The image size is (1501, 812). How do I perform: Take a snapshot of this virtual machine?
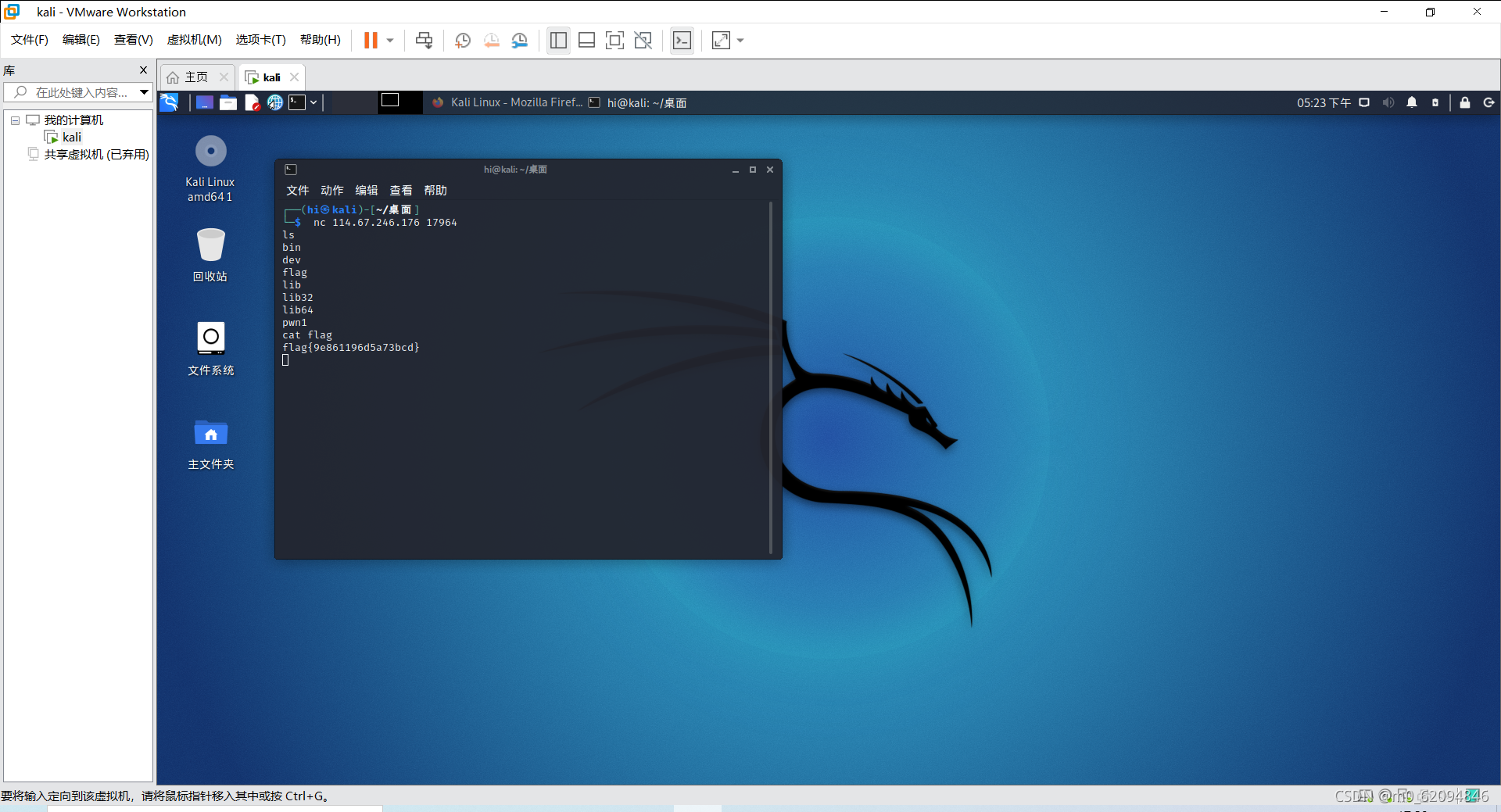click(x=463, y=40)
